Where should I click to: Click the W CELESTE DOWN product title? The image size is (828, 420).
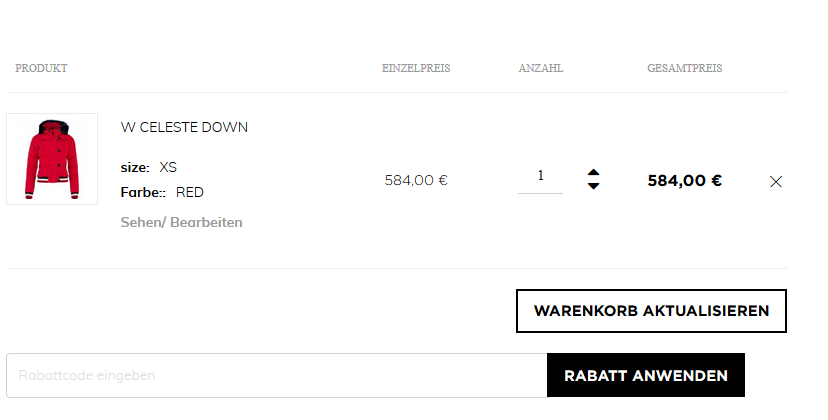click(184, 127)
